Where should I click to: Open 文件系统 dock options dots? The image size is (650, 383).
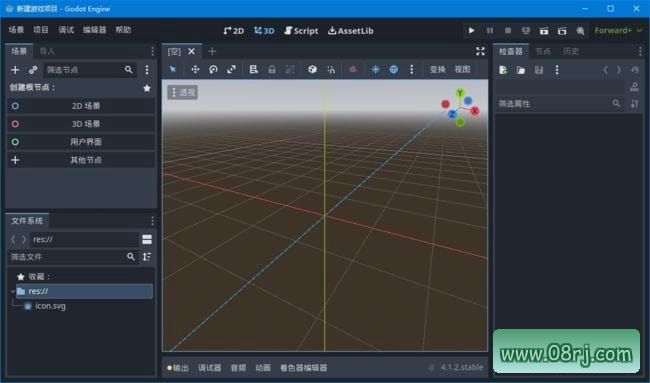pos(152,221)
